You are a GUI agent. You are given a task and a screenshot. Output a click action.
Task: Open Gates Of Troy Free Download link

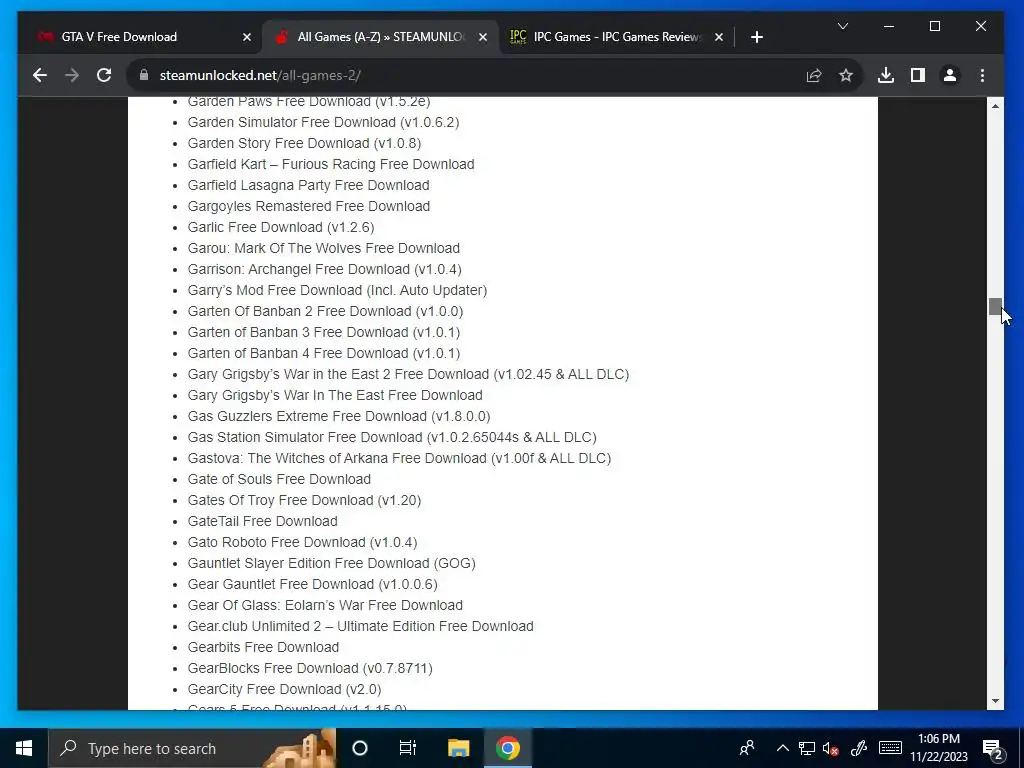[x=304, y=500]
